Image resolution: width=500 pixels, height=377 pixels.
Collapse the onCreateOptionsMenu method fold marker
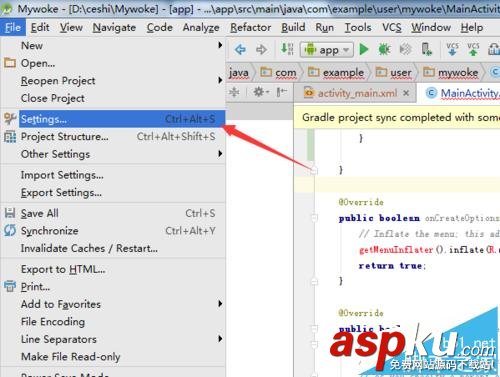click(x=314, y=218)
